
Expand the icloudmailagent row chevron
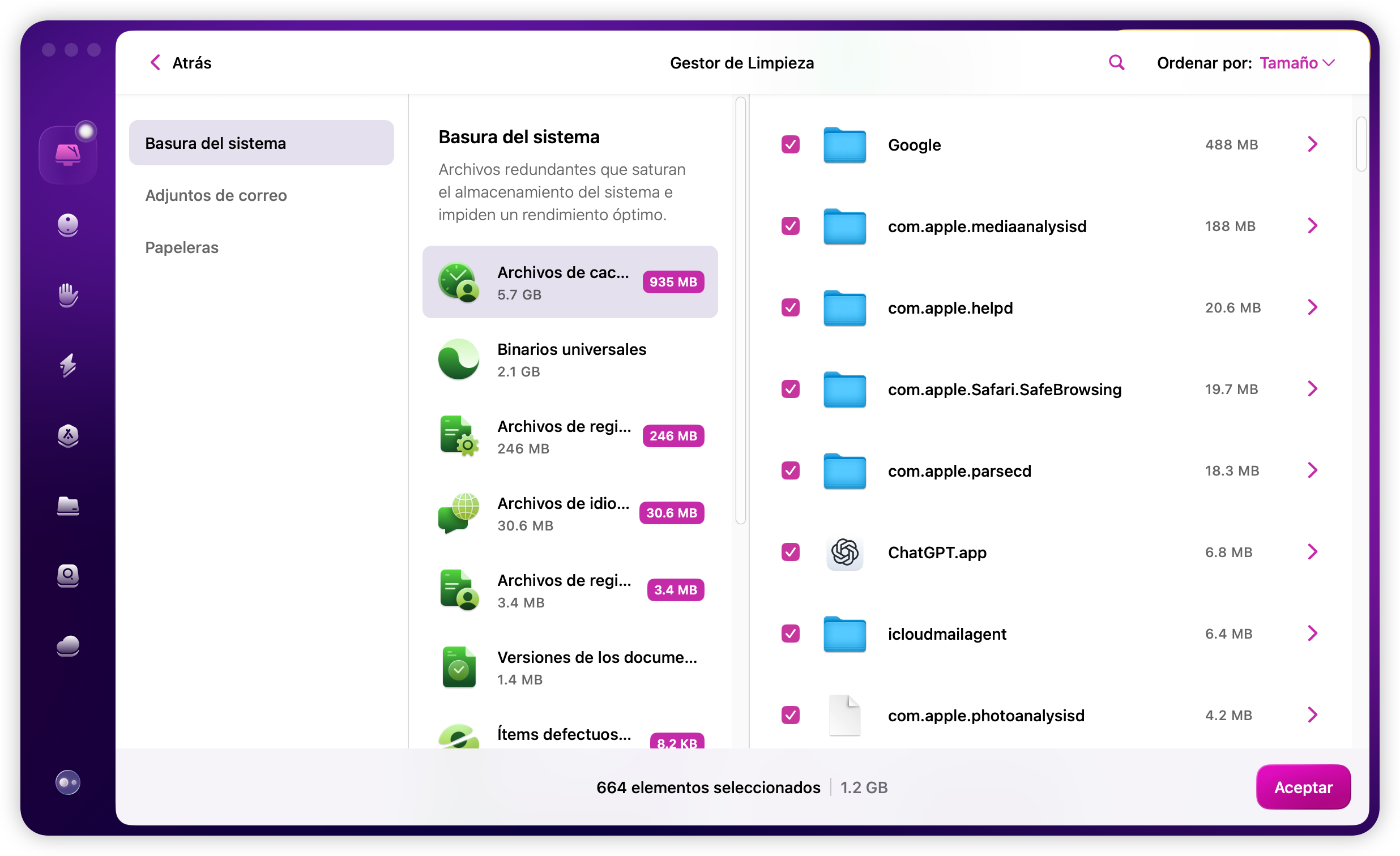pos(1312,634)
